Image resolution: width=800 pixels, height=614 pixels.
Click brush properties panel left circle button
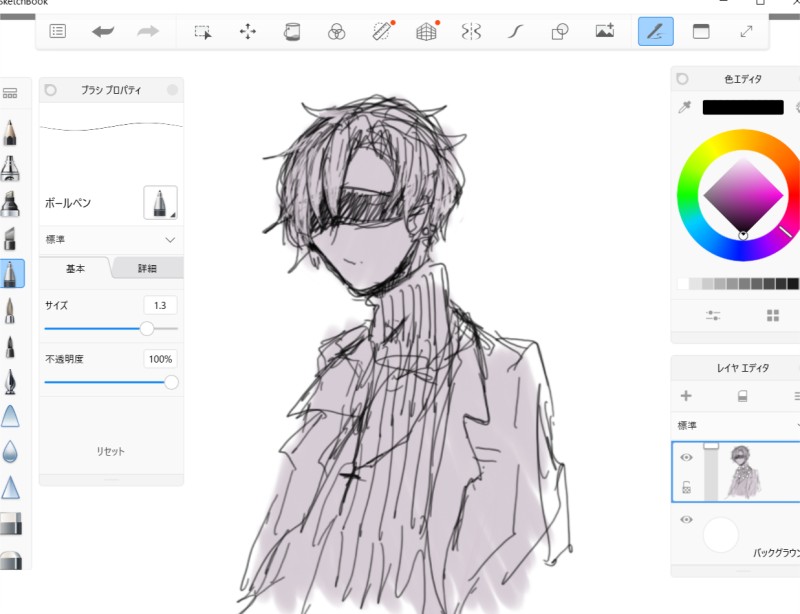coord(51,90)
